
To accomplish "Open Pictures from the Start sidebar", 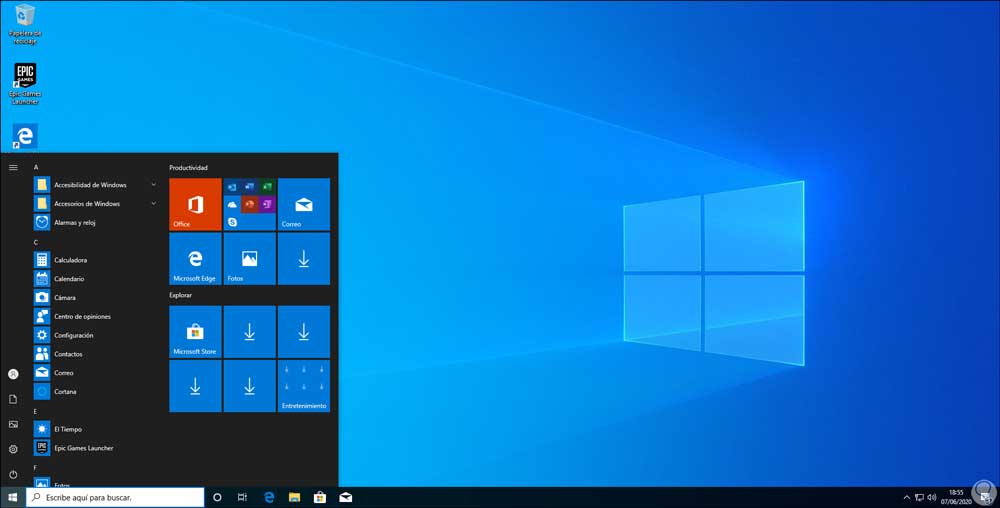I will click(13, 424).
